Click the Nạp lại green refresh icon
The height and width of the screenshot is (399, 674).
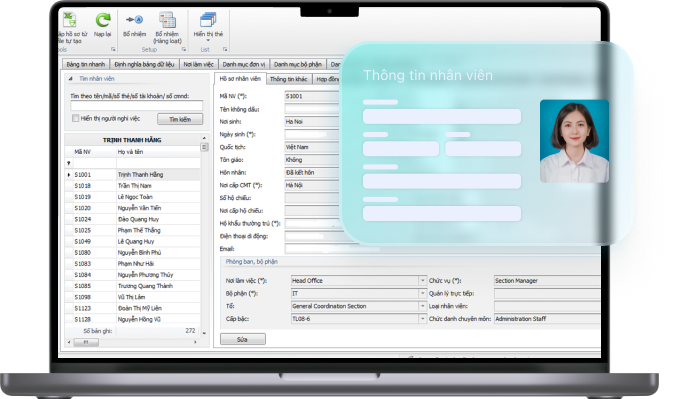pyautogui.click(x=103, y=20)
